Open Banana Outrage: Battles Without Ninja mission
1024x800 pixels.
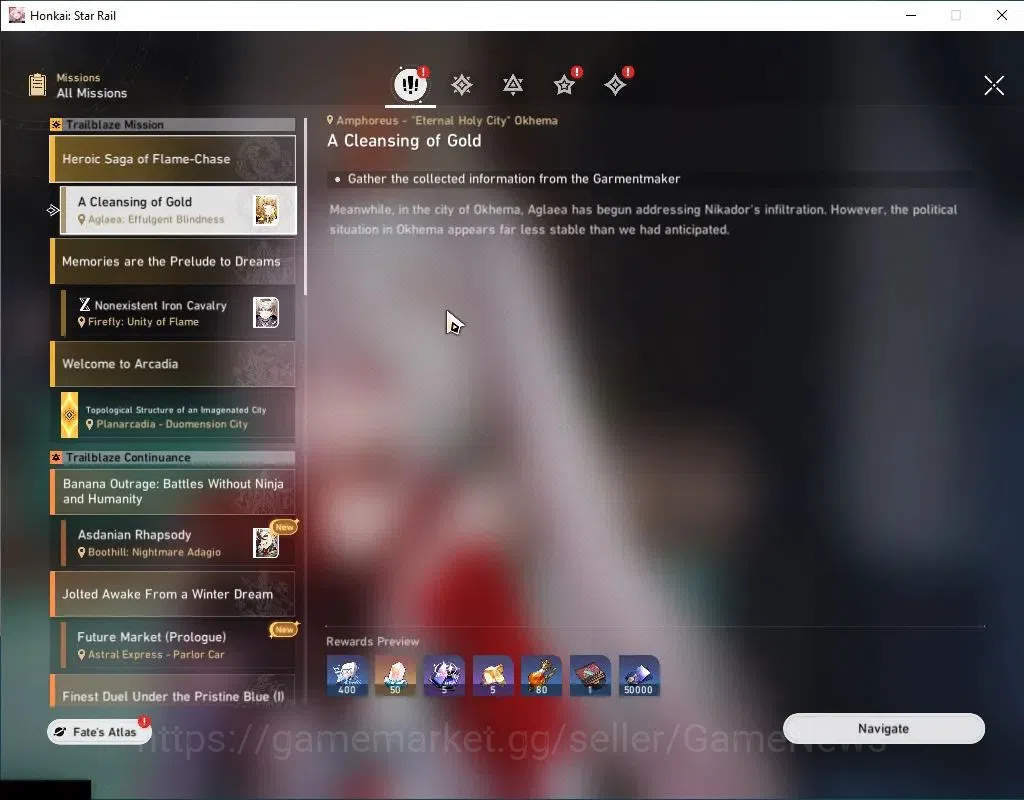173,491
